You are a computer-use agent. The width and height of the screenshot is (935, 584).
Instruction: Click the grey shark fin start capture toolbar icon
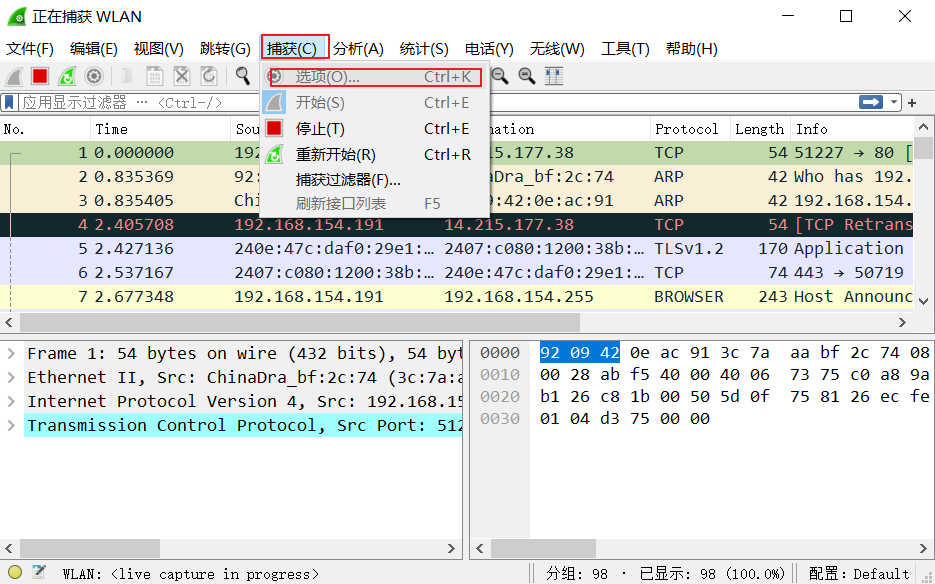tap(14, 76)
